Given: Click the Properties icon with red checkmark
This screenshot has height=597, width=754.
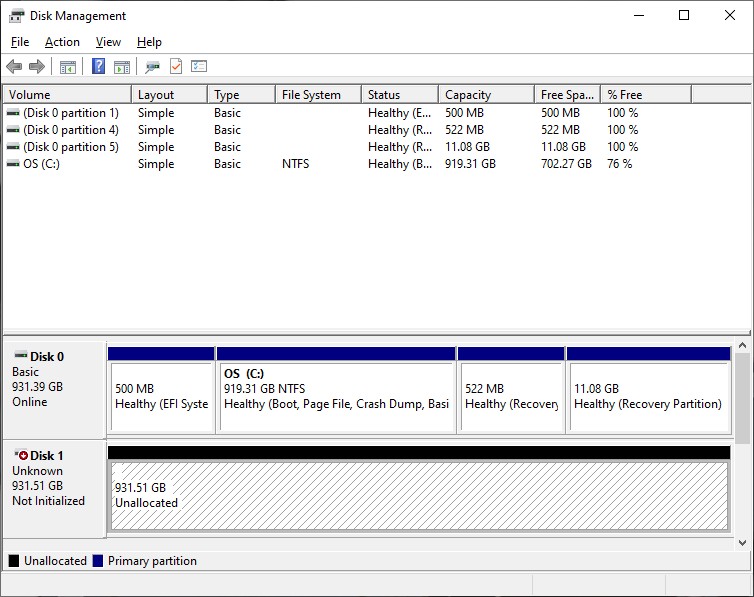Looking at the screenshot, I should [176, 67].
